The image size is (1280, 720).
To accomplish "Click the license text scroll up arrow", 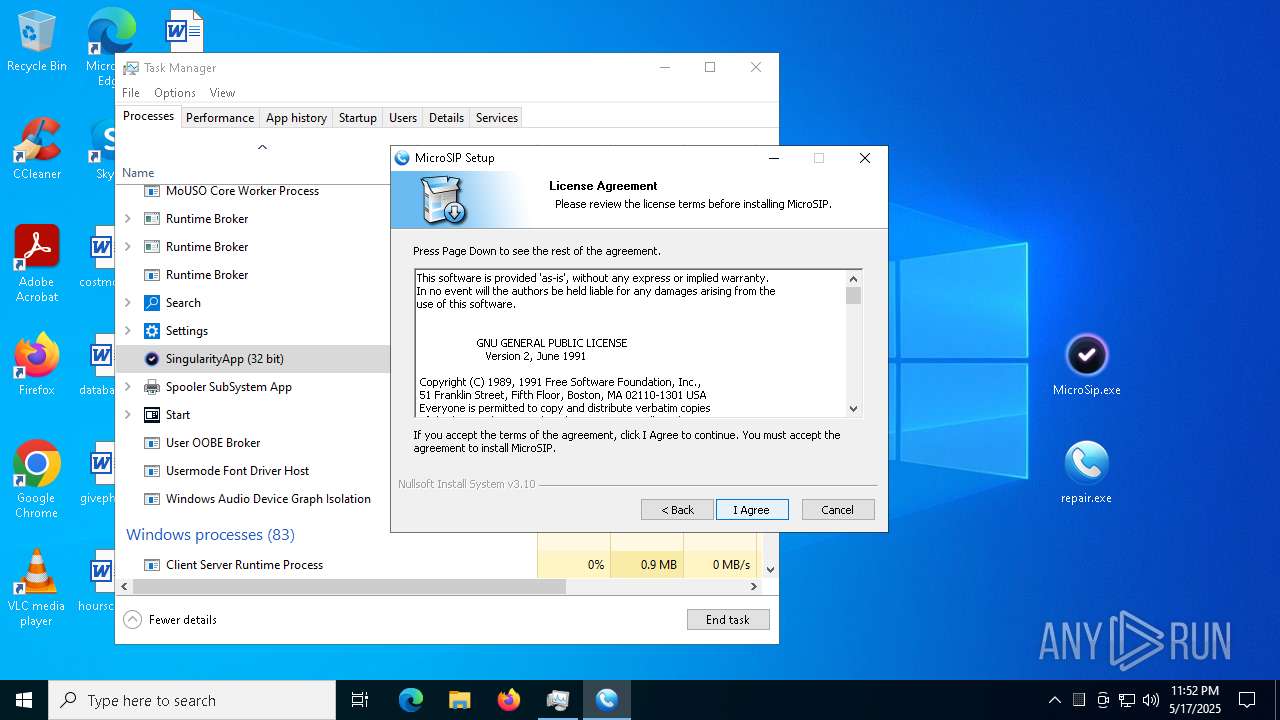I will click(853, 279).
